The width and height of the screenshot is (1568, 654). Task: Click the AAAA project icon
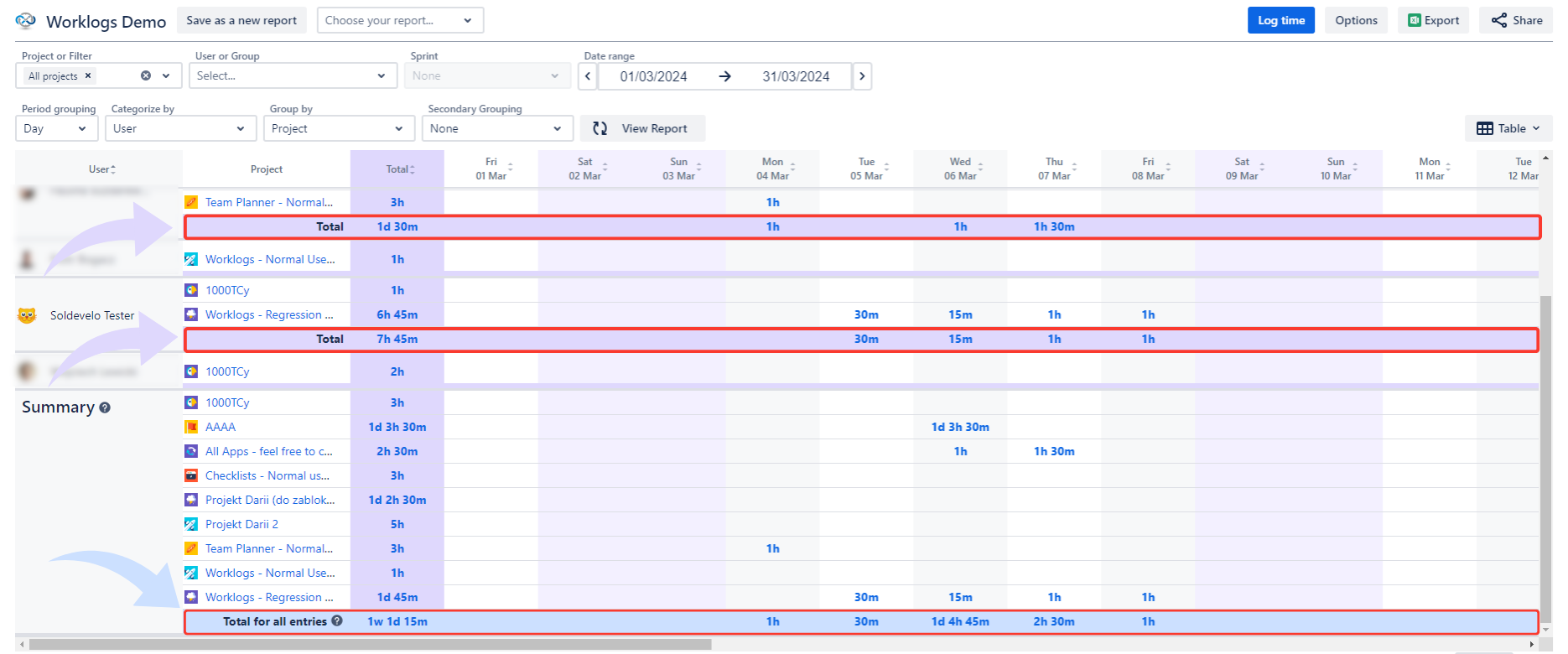pos(191,427)
